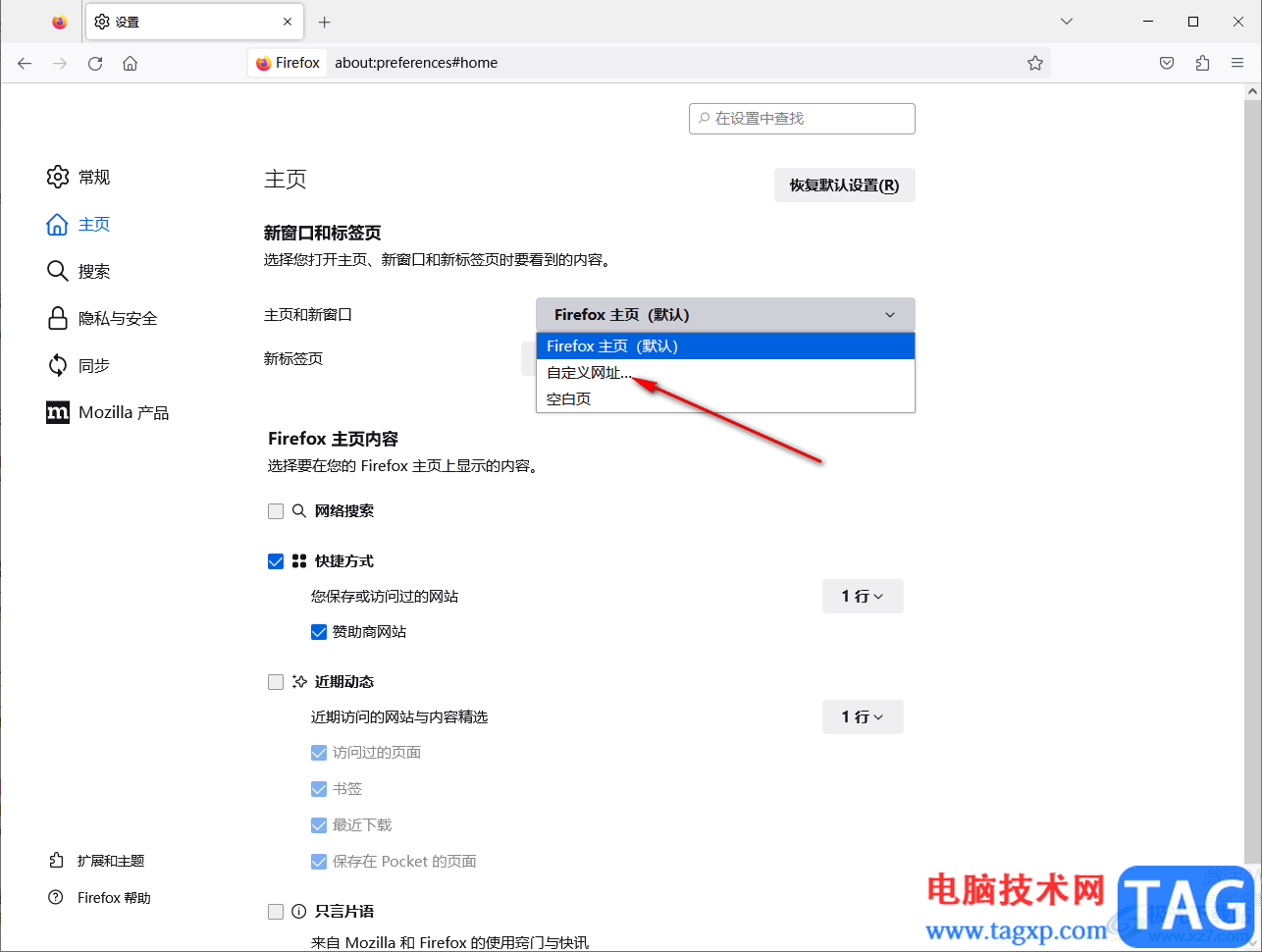Click the 只言片语 info icon
Image resolution: width=1262 pixels, height=952 pixels.
tap(299, 912)
